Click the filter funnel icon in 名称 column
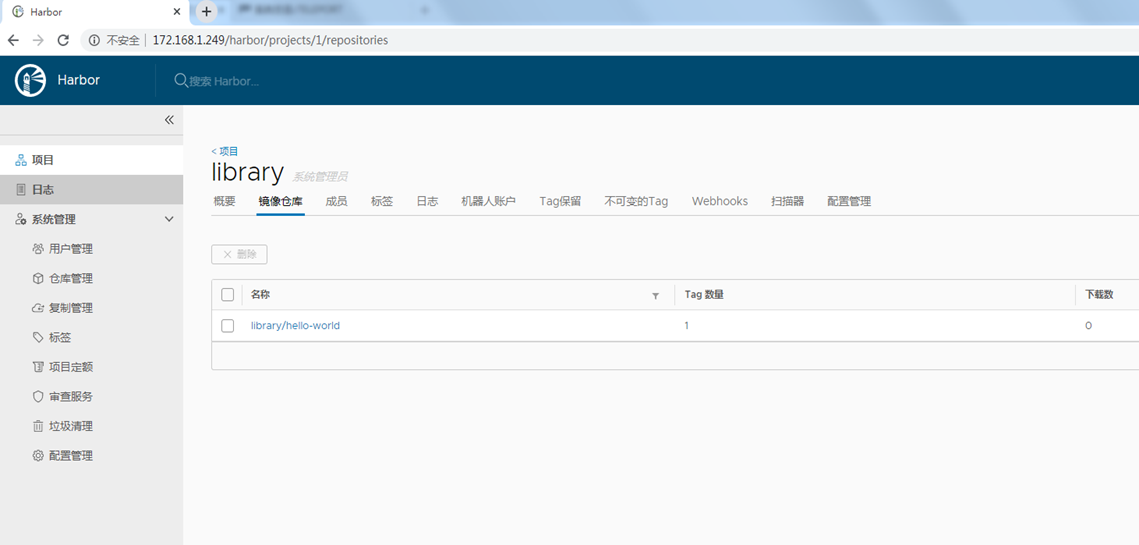1139x545 pixels. pyautogui.click(x=655, y=296)
